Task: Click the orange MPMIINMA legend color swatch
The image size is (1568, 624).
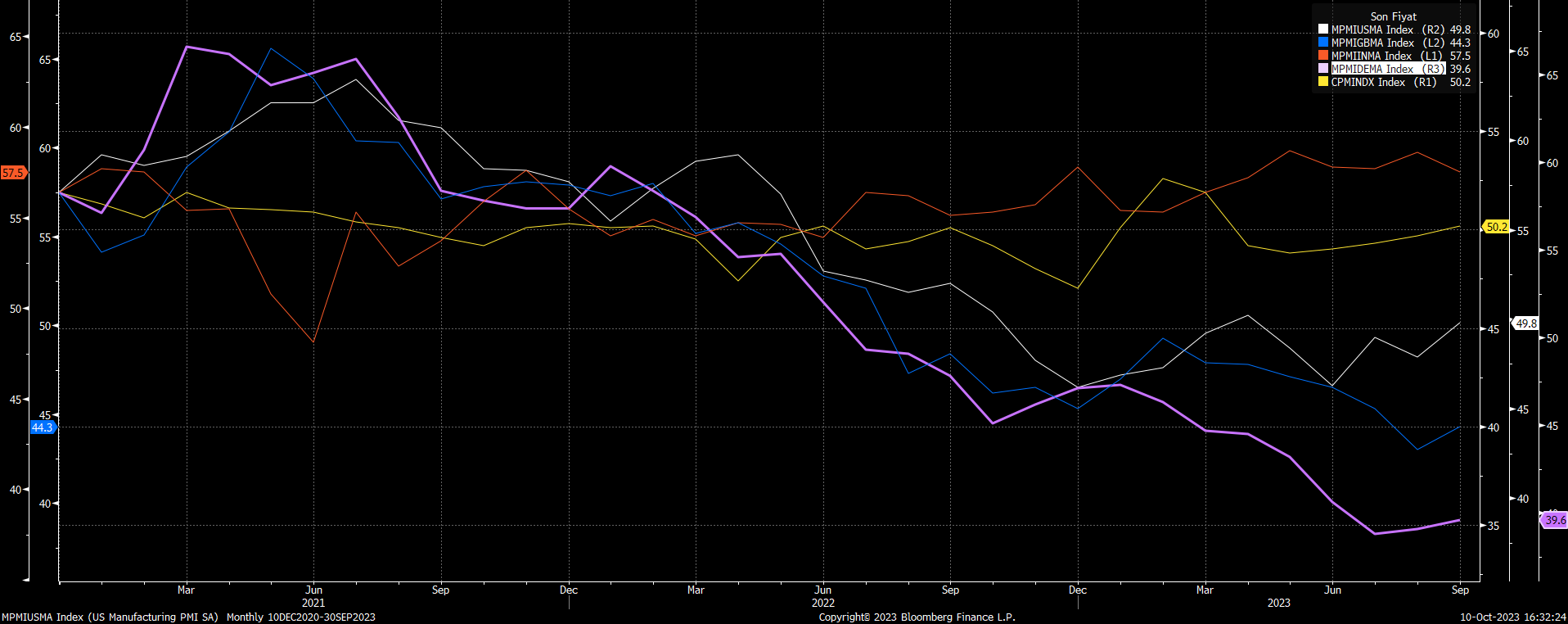Action: (x=1323, y=56)
